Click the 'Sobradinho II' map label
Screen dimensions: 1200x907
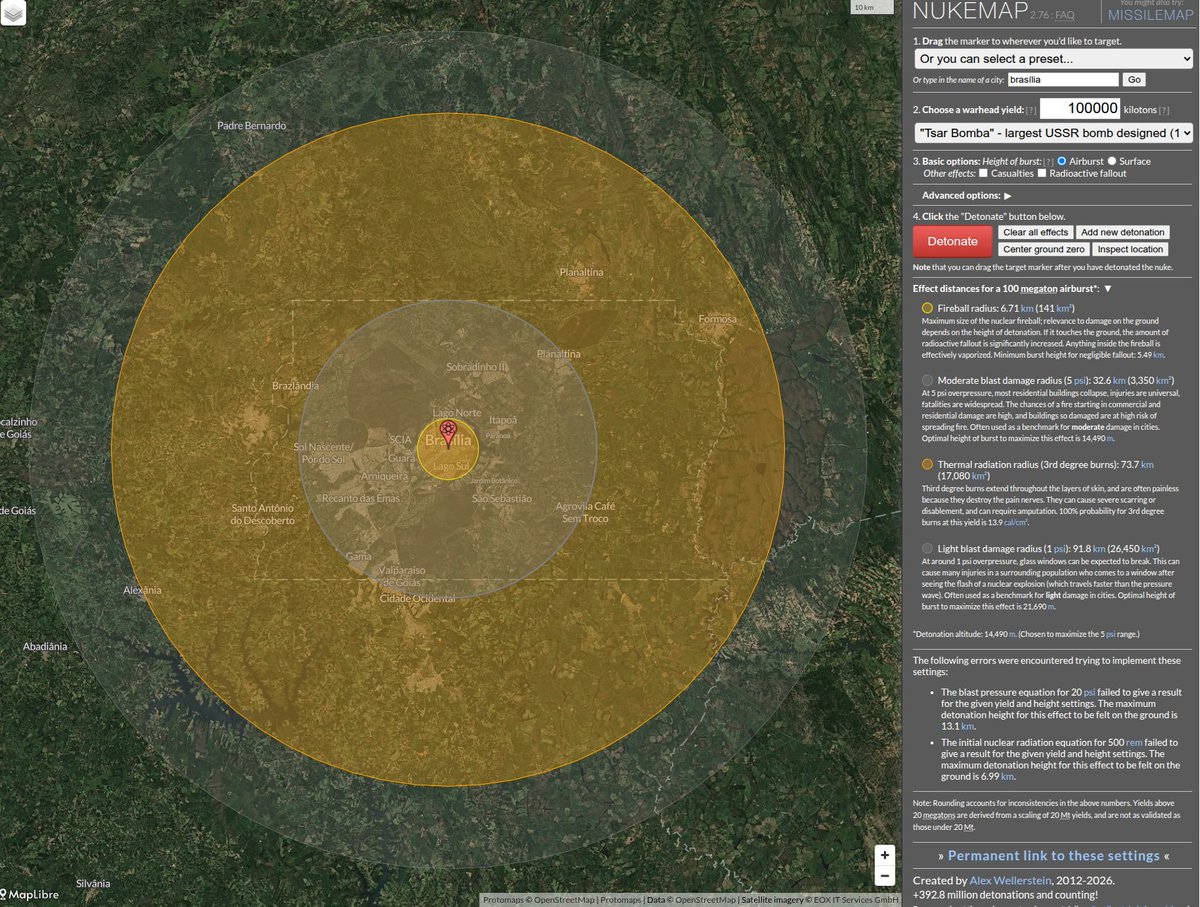pyautogui.click(x=478, y=367)
